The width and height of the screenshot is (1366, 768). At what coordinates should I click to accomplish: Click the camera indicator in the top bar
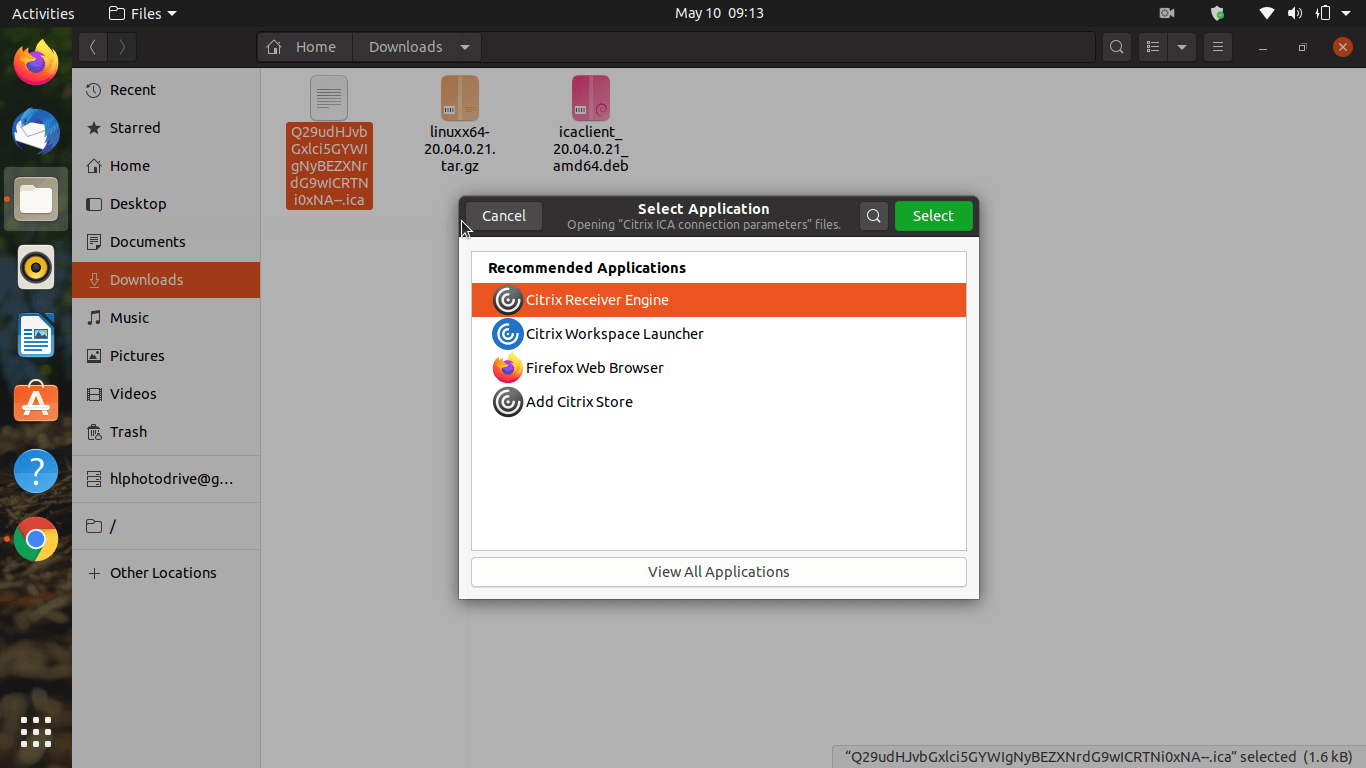tap(1167, 13)
